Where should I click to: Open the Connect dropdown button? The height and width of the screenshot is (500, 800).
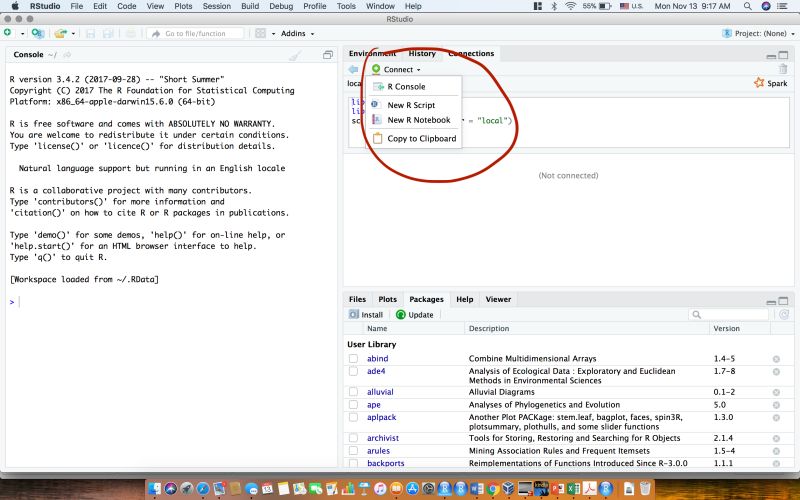click(396, 69)
